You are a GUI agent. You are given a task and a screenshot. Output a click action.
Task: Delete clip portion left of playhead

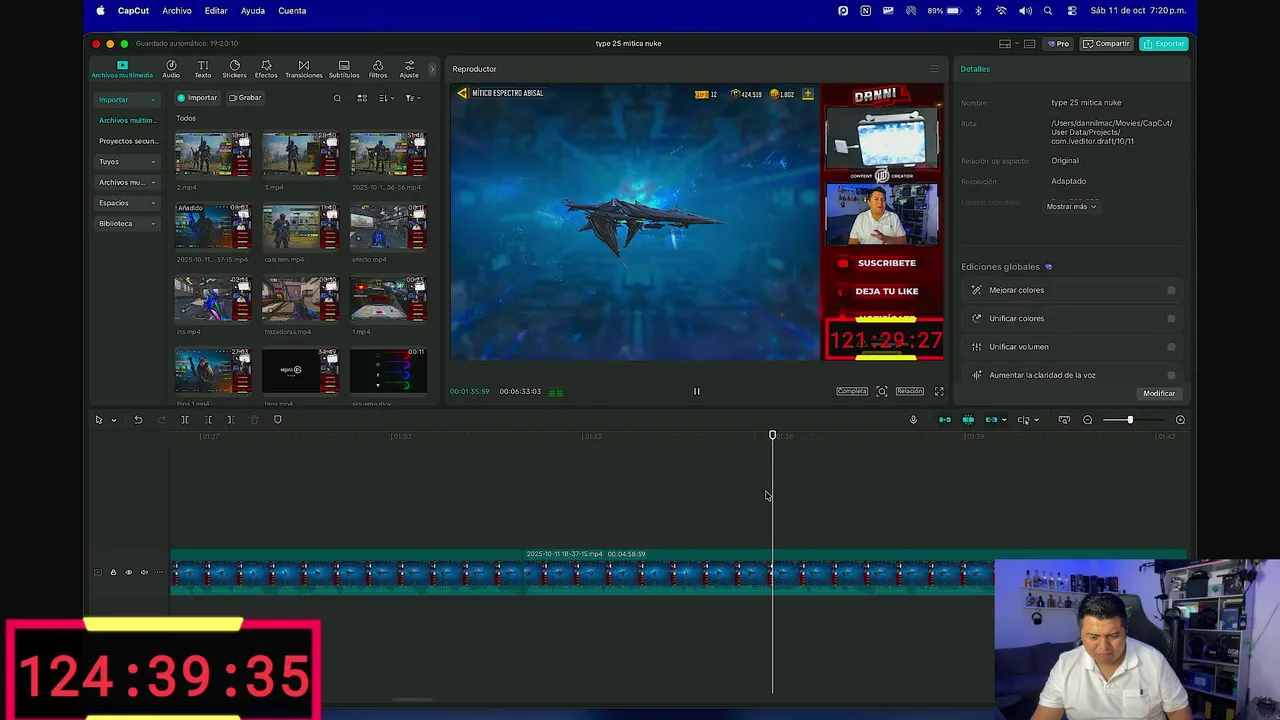coord(208,420)
